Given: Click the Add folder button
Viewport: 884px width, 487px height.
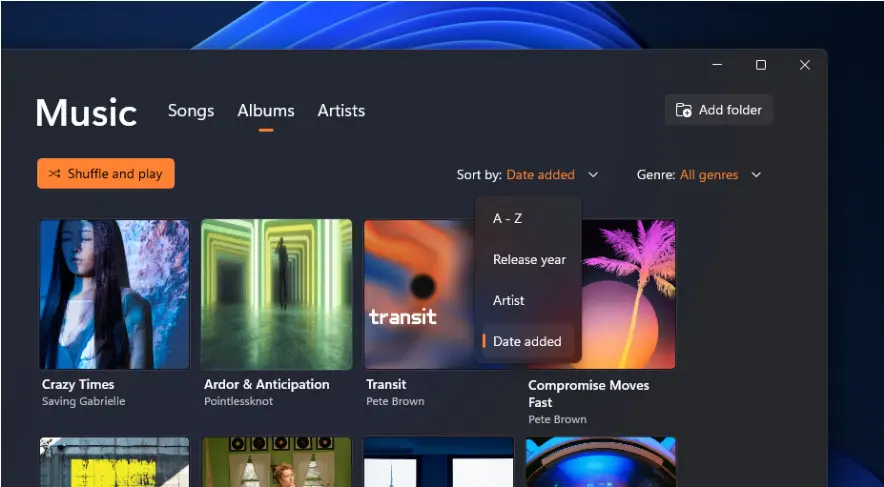Looking at the screenshot, I should point(719,110).
